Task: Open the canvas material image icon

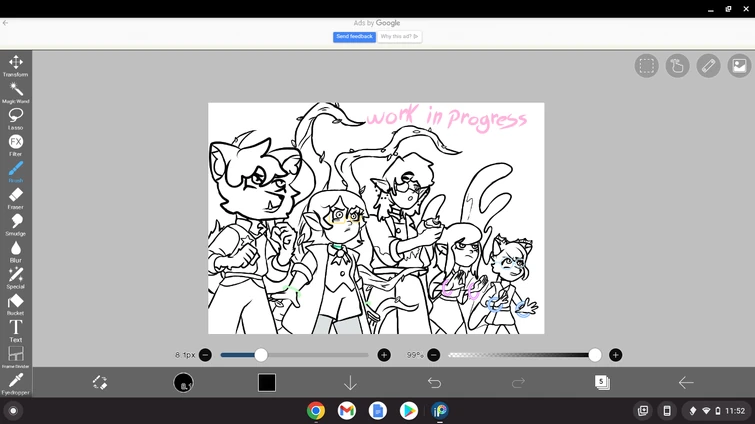Action: pyautogui.click(x=739, y=65)
